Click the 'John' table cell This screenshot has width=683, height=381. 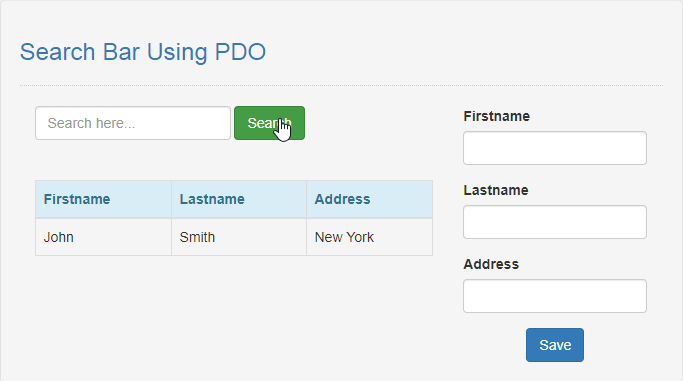point(103,237)
